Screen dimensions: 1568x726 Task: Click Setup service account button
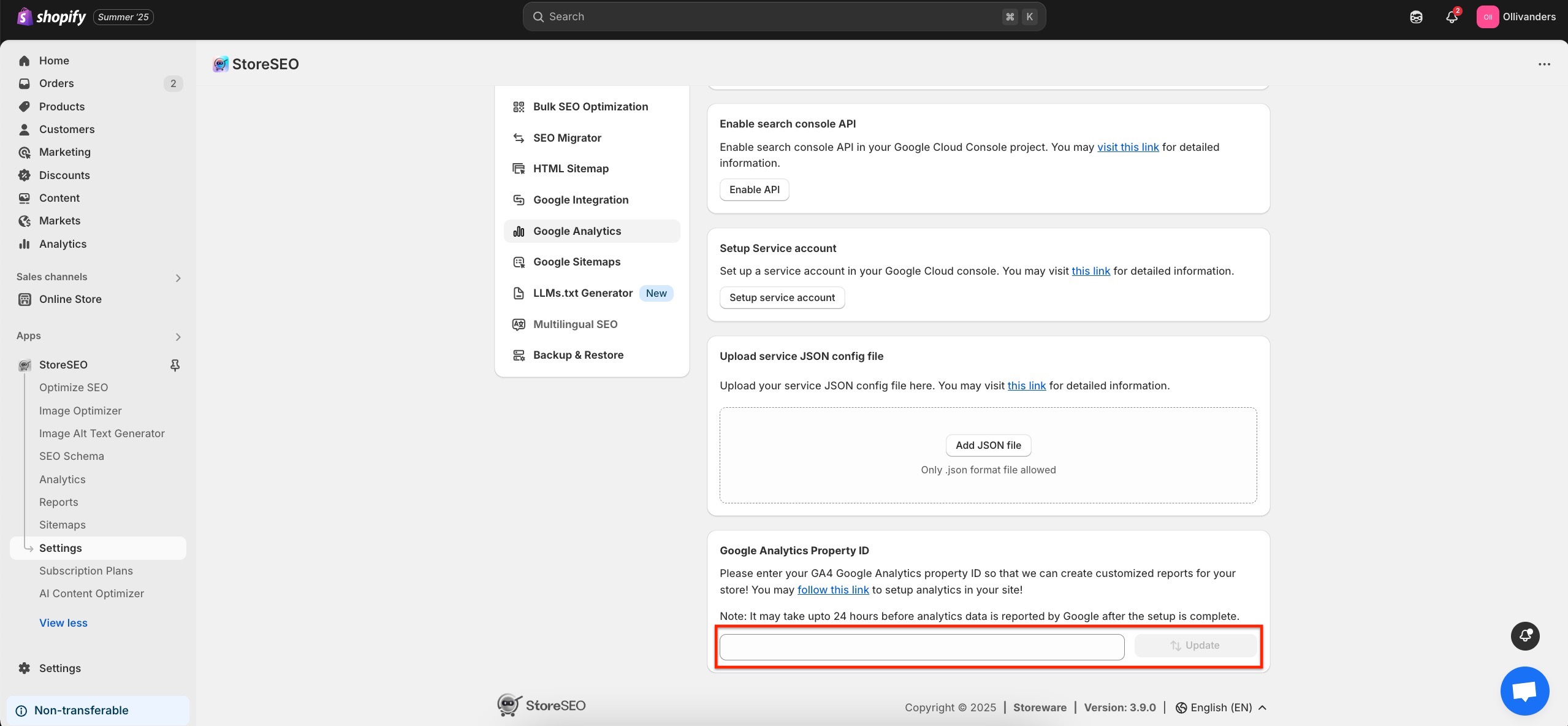(782, 298)
